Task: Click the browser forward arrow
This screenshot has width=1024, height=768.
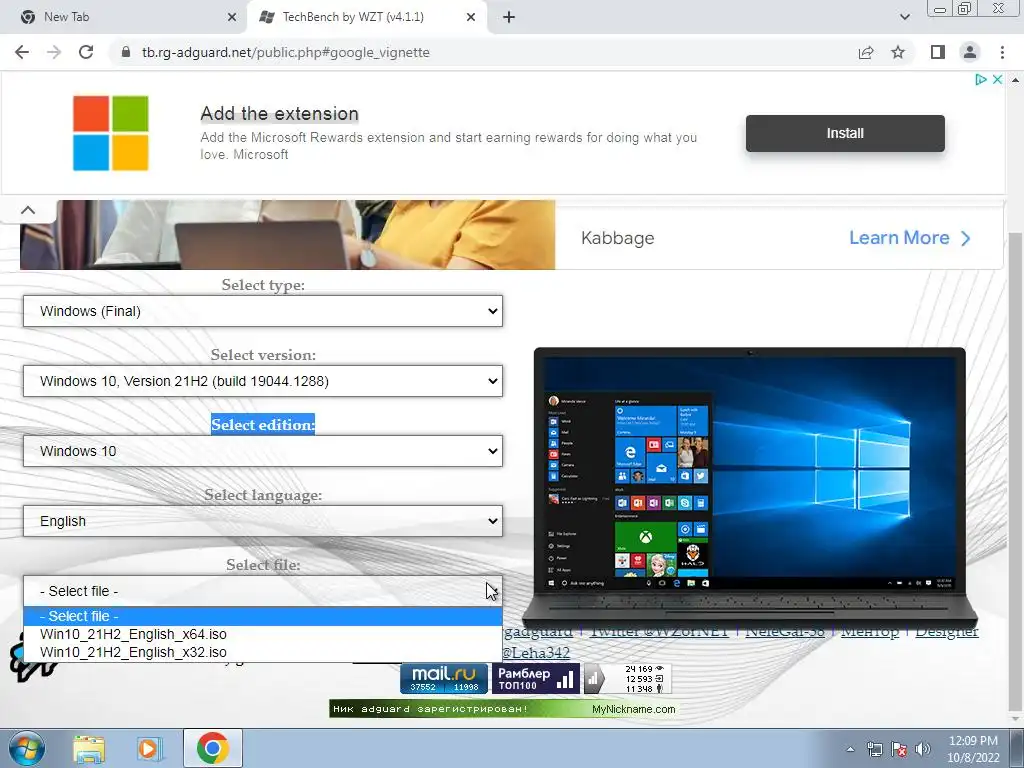Action: coord(54,52)
